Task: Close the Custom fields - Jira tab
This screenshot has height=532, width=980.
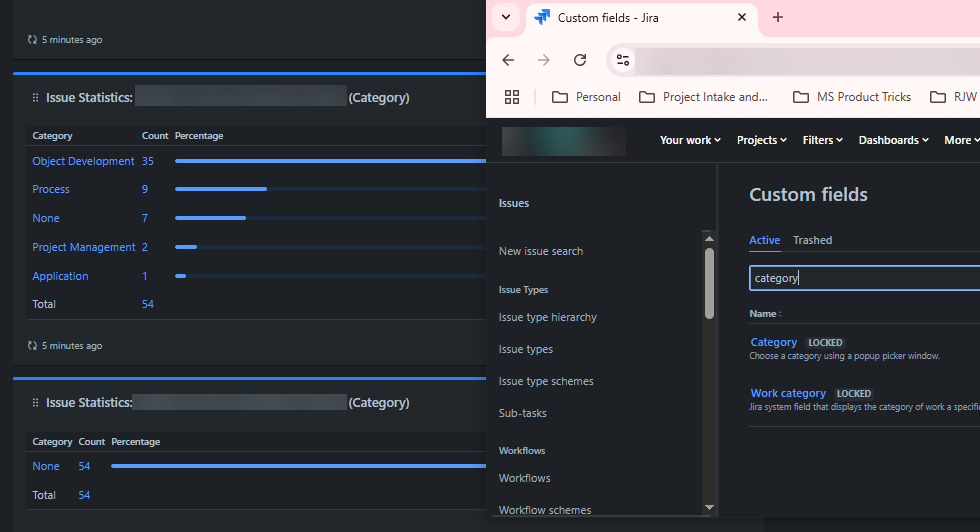Action: click(742, 18)
